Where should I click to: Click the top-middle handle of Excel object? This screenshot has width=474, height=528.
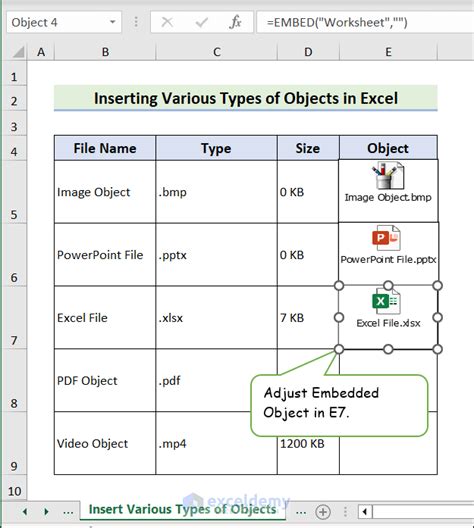coord(388,286)
